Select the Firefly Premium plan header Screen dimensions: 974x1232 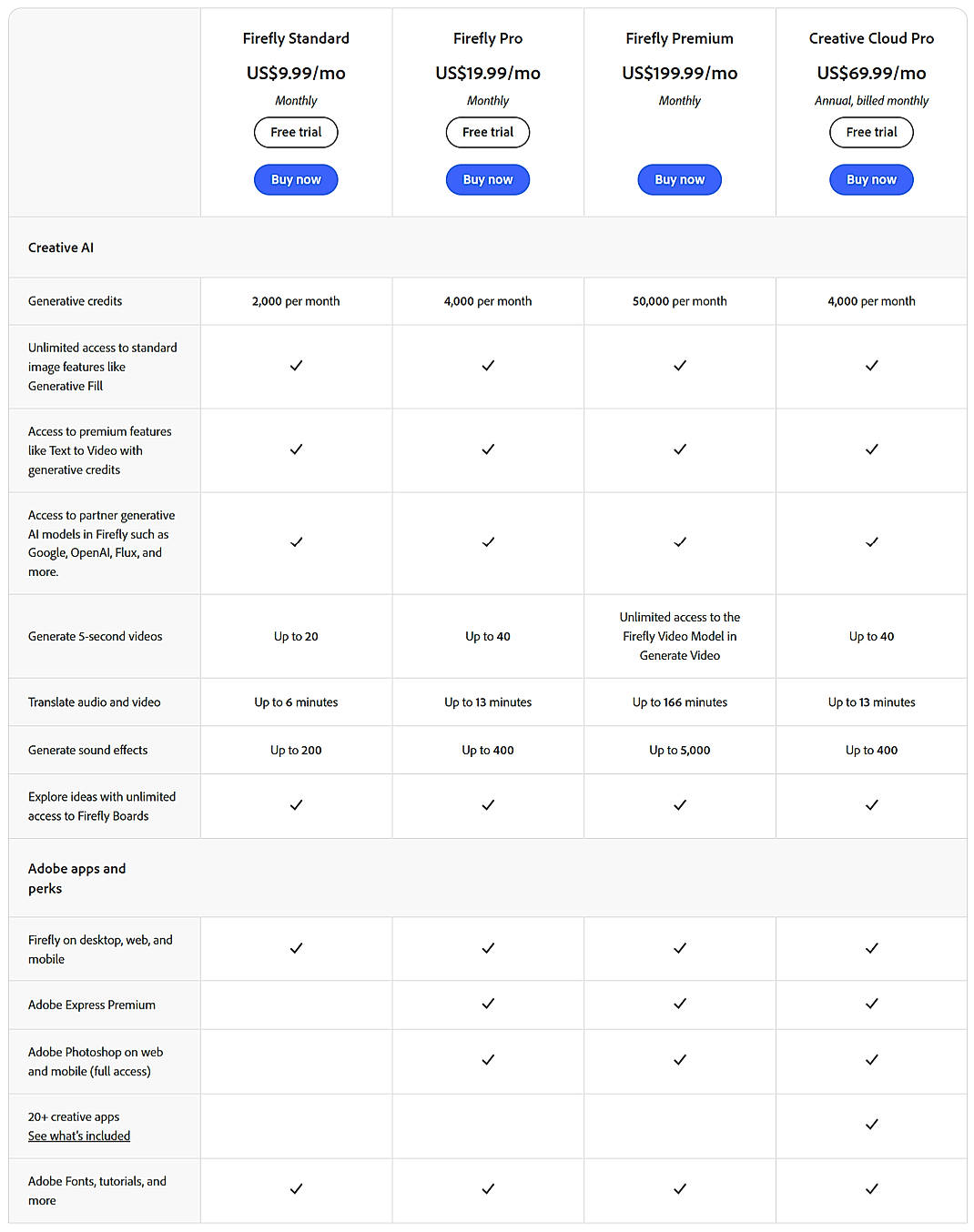pyautogui.click(x=679, y=38)
